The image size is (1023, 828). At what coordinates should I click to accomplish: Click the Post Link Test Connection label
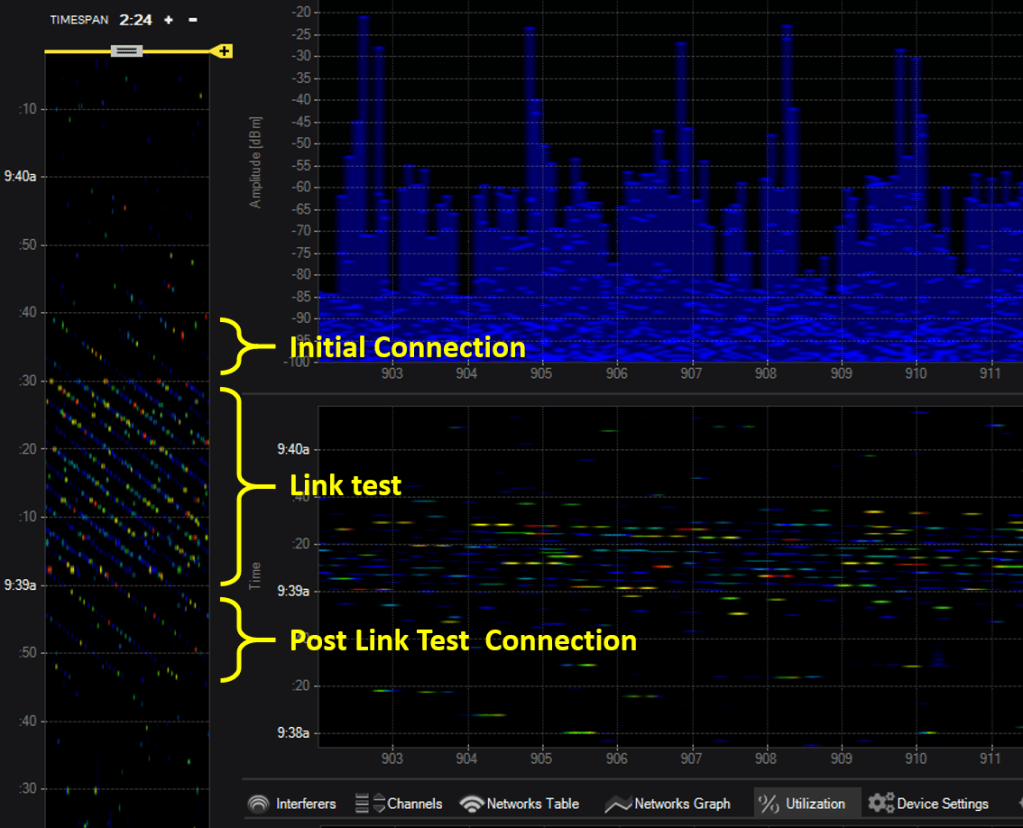click(x=462, y=640)
